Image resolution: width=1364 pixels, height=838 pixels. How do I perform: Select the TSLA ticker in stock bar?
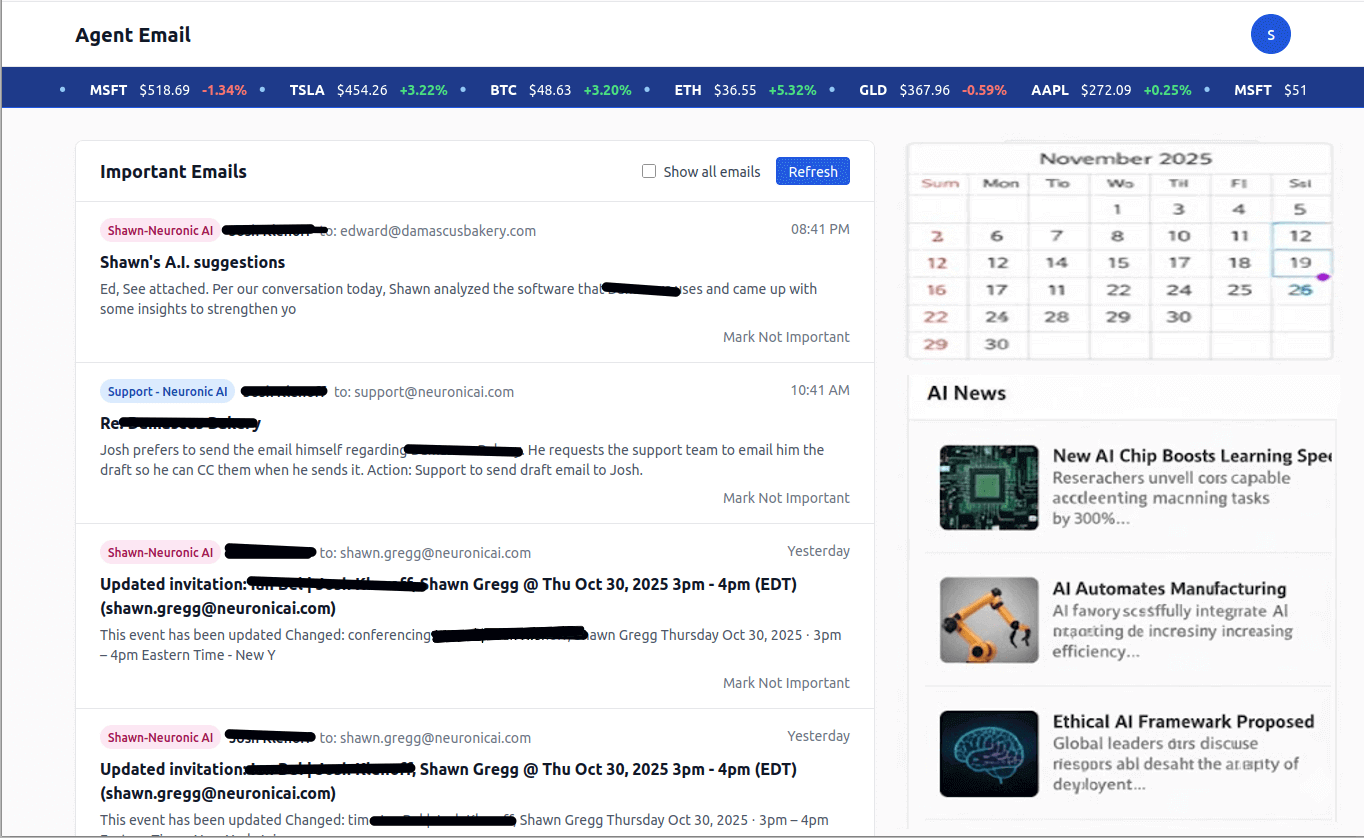coord(307,90)
